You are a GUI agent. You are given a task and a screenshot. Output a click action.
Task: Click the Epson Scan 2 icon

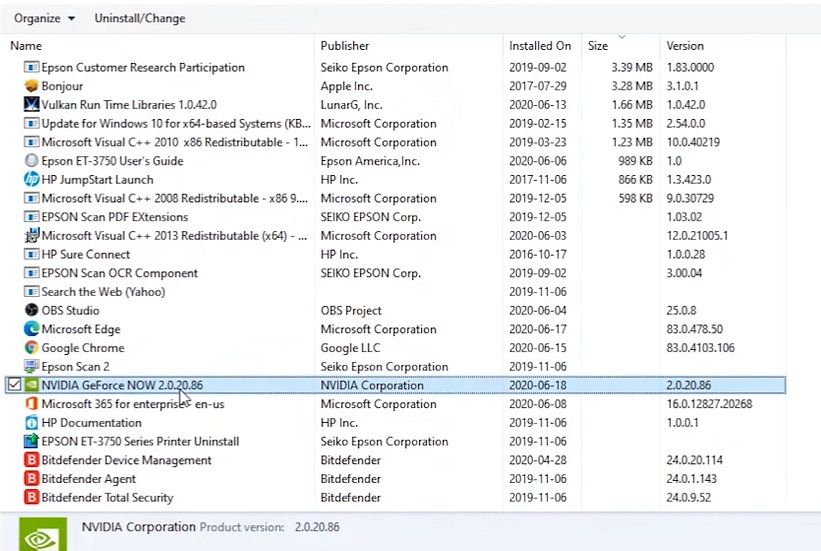pyautogui.click(x=31, y=366)
